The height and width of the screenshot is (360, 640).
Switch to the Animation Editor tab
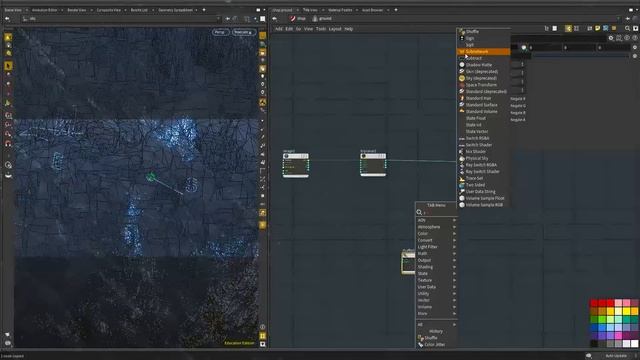point(44,10)
